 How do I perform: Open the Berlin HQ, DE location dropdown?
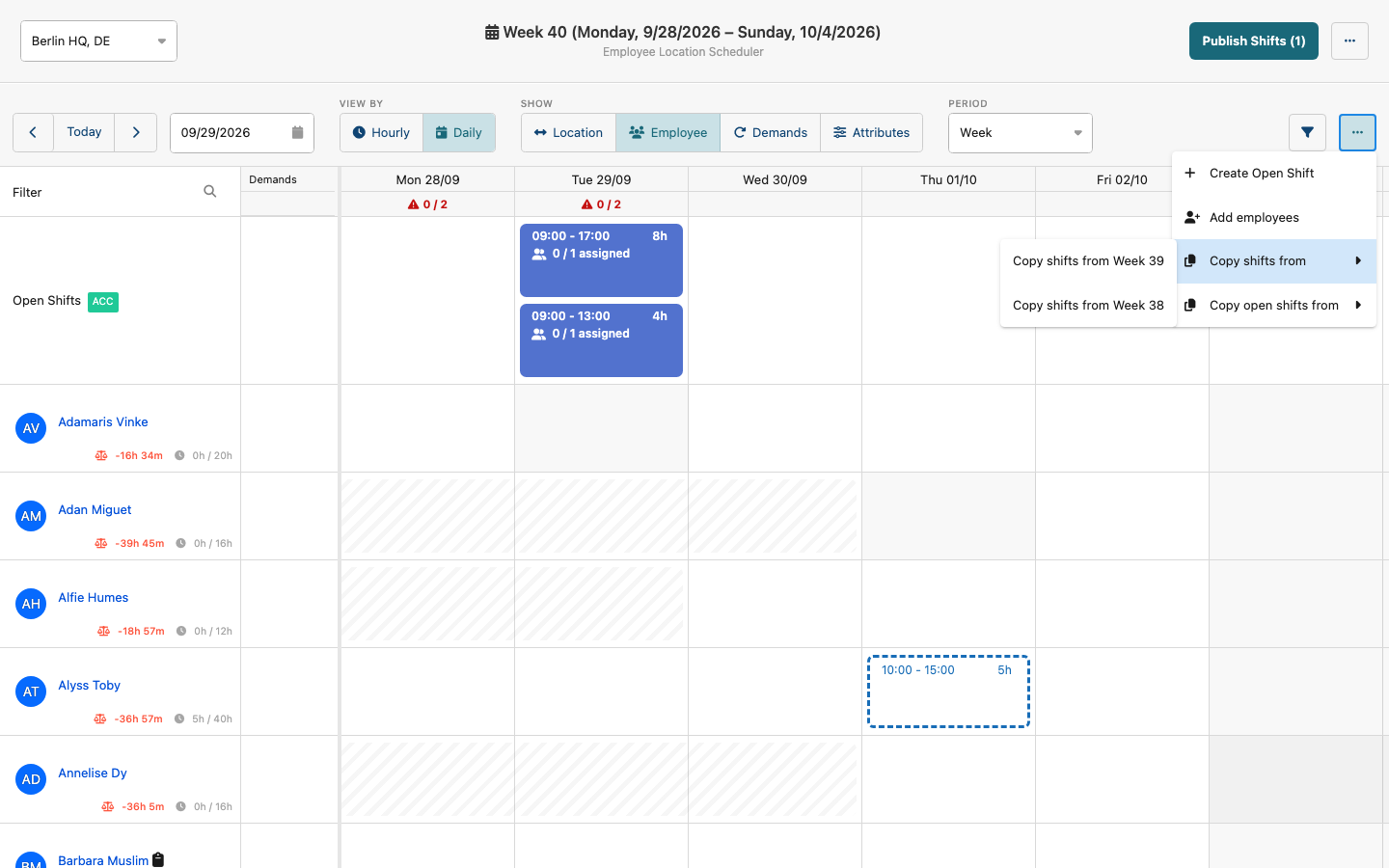click(x=98, y=41)
